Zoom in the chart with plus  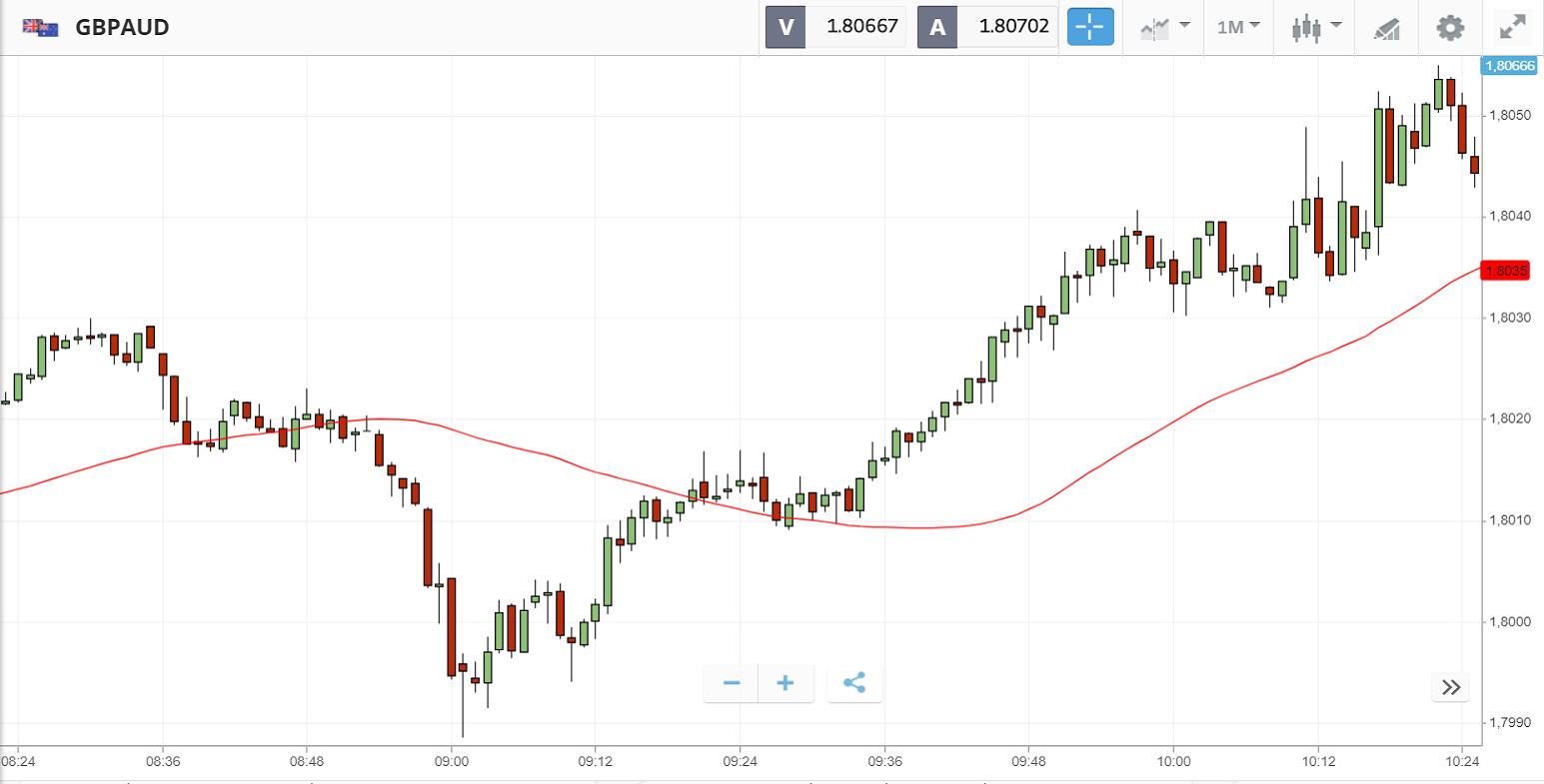pyautogui.click(x=785, y=683)
